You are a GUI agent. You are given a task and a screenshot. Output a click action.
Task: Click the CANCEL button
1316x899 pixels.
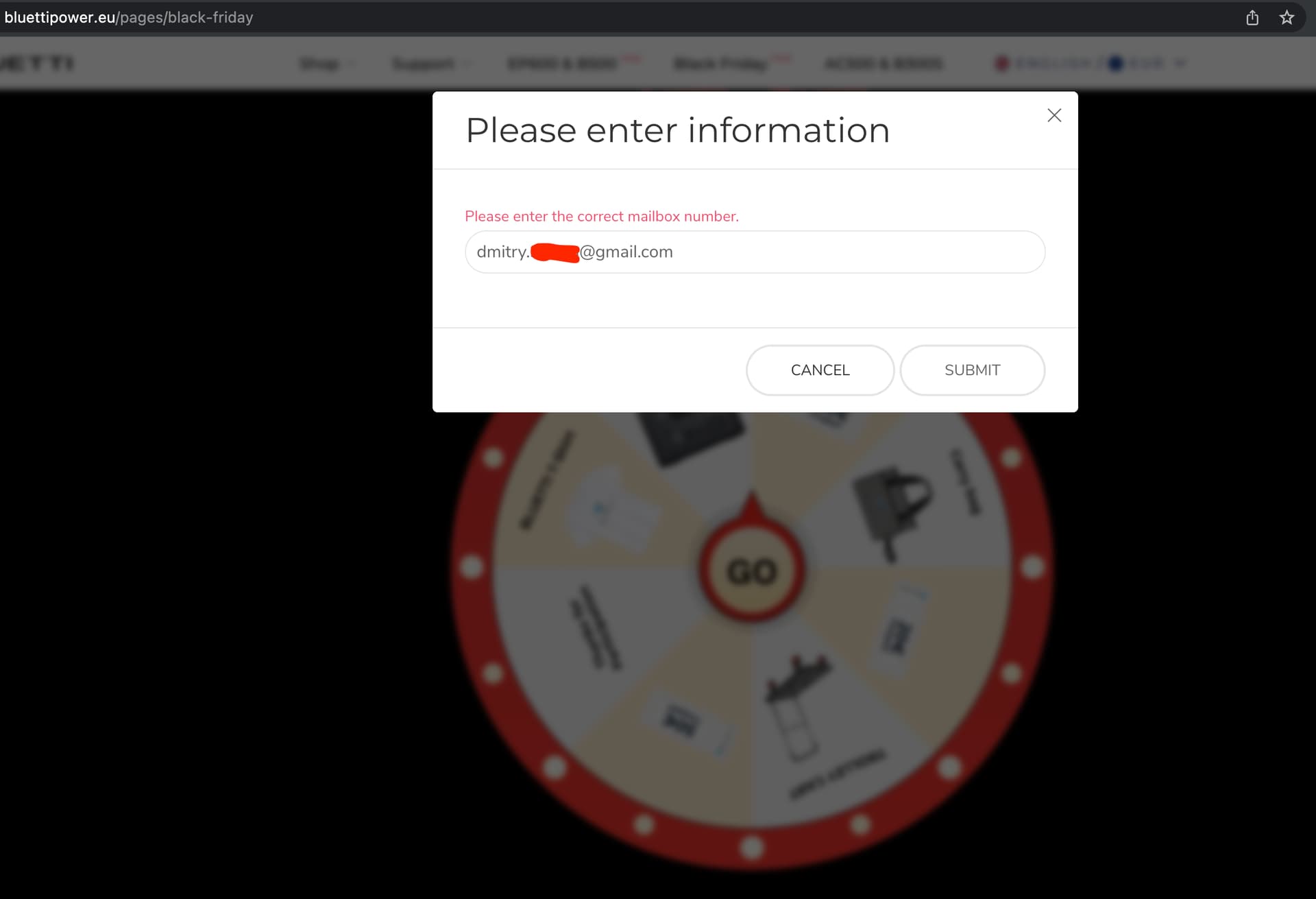820,370
